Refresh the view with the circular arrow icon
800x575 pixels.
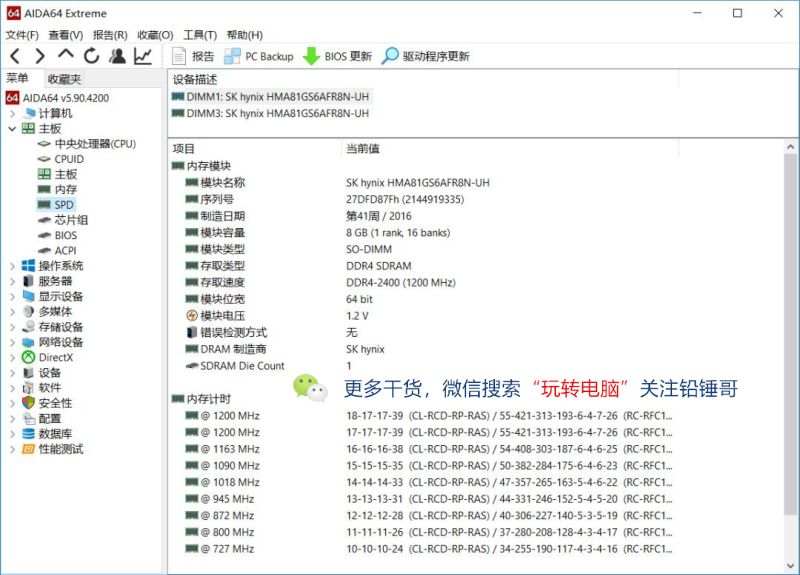coord(92,56)
